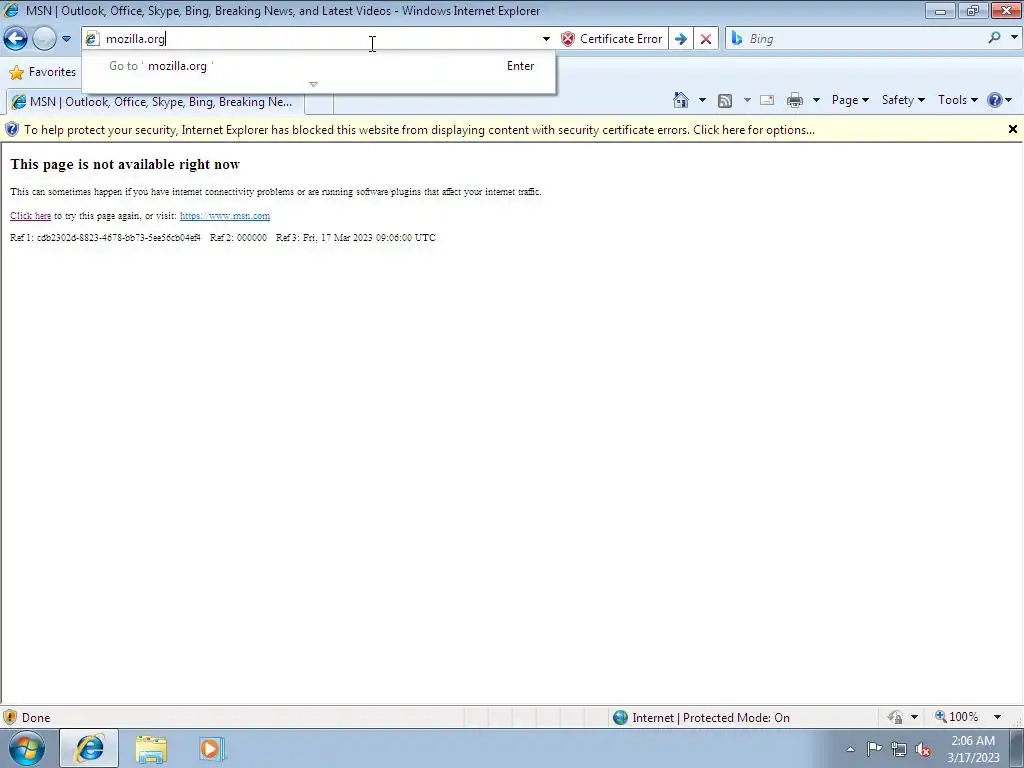Click the 100% zoom level button

[x=957, y=717]
